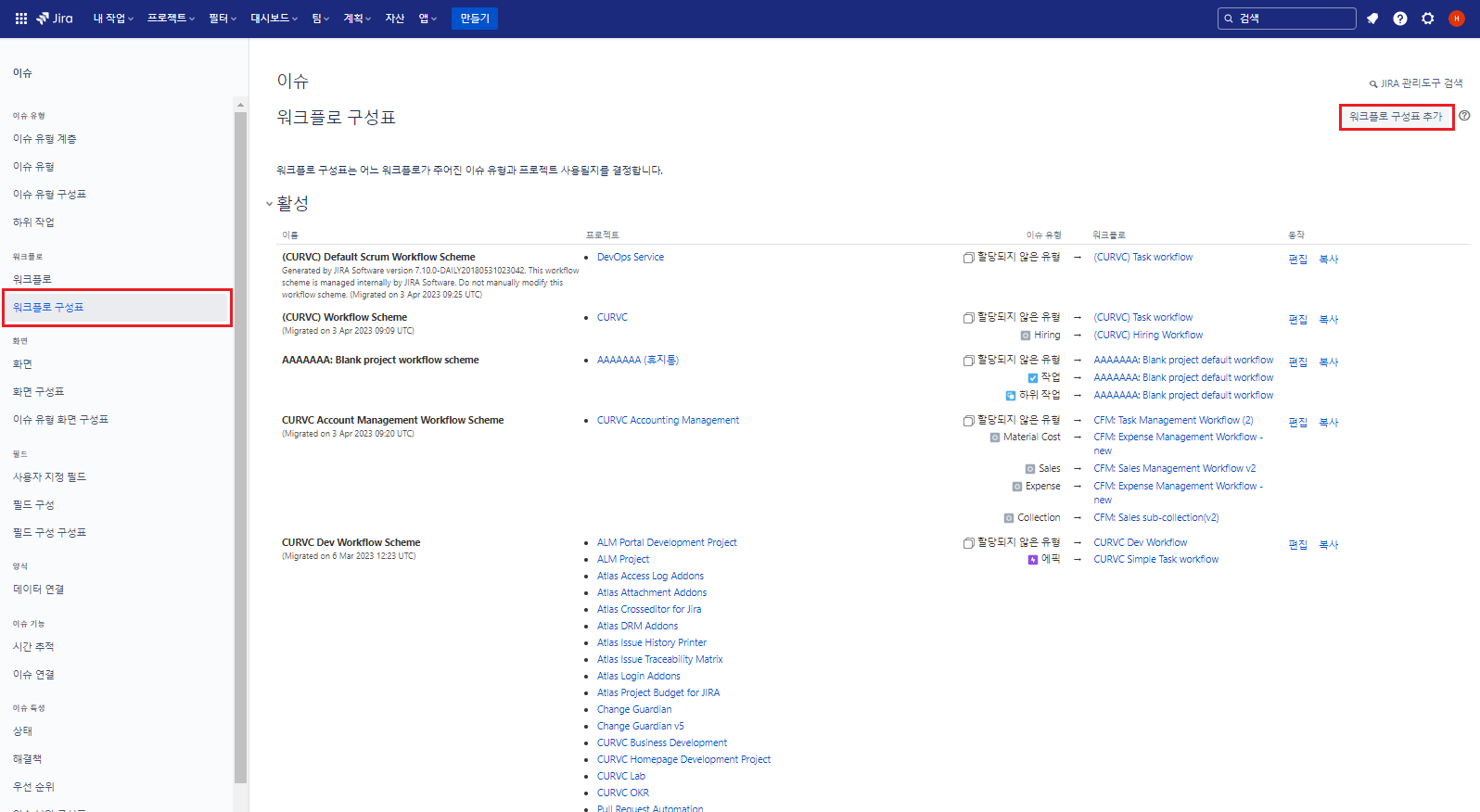Click the purple 에픽 issue type icon
The image size is (1480, 812).
[x=1033, y=560]
